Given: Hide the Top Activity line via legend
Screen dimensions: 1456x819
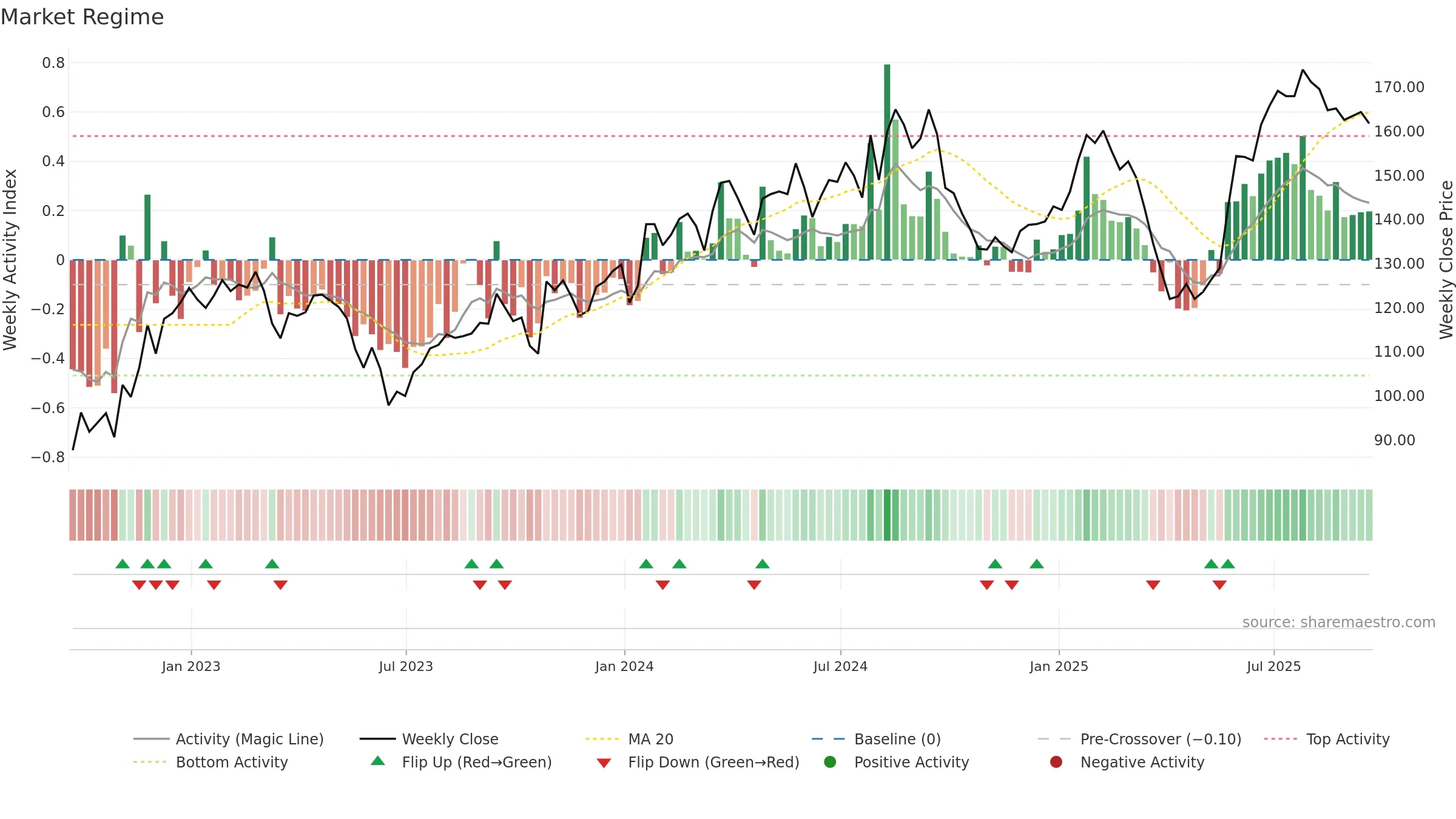Looking at the screenshot, I should (x=1327, y=739).
